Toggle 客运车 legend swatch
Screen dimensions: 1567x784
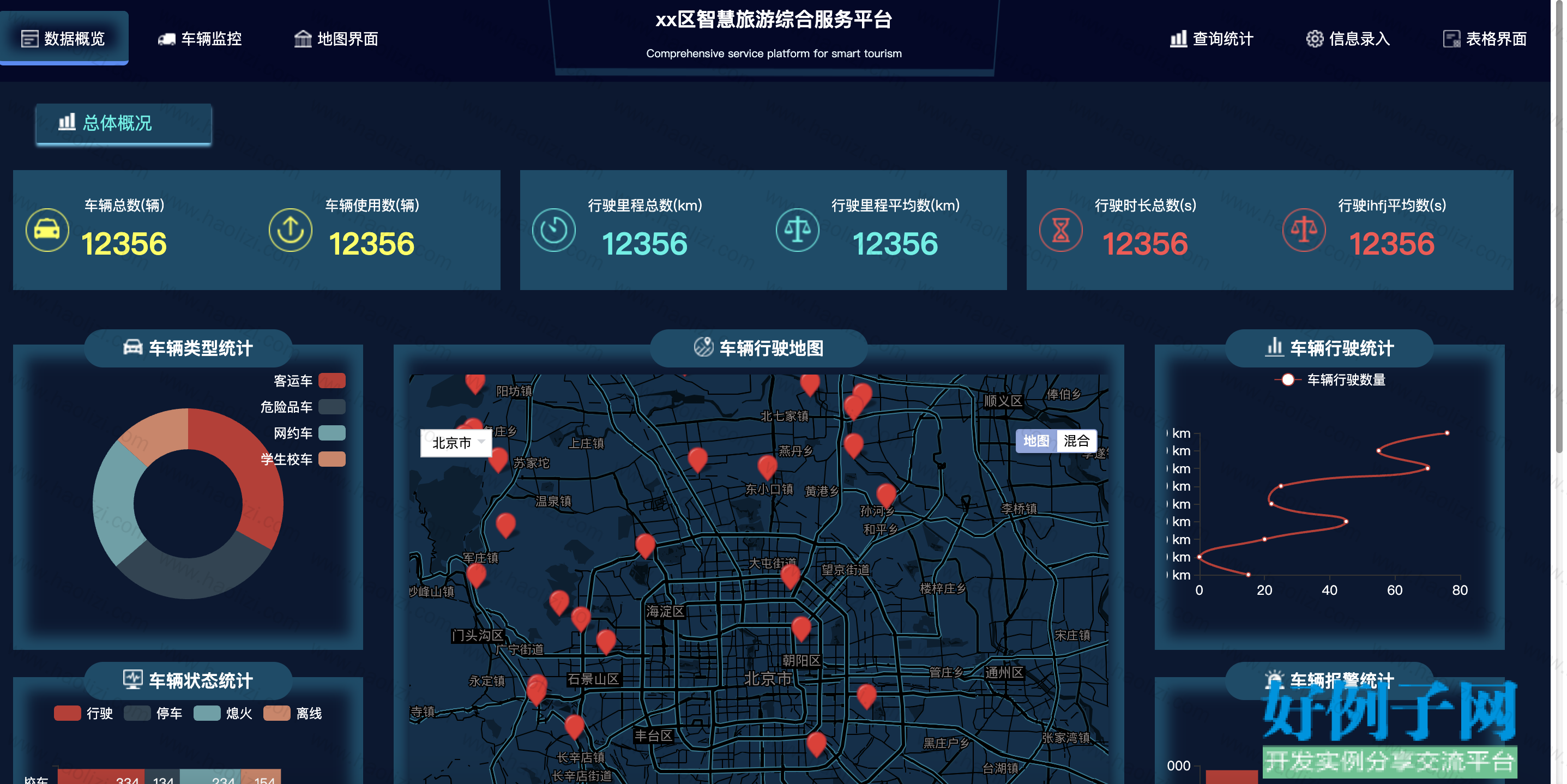pyautogui.click(x=332, y=381)
